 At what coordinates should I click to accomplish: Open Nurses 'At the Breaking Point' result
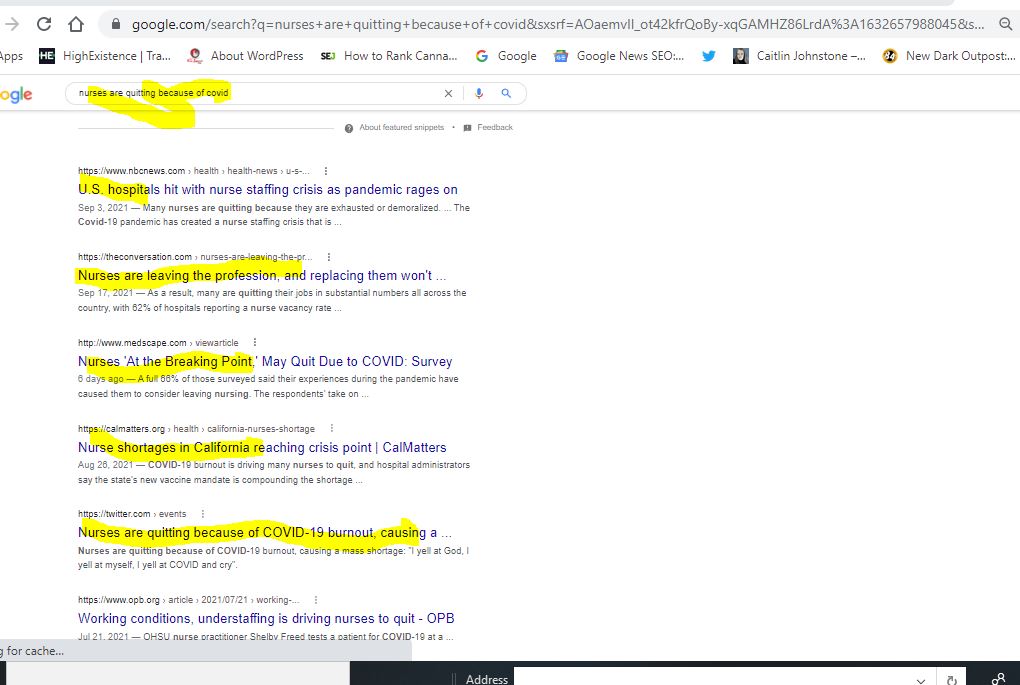265,361
